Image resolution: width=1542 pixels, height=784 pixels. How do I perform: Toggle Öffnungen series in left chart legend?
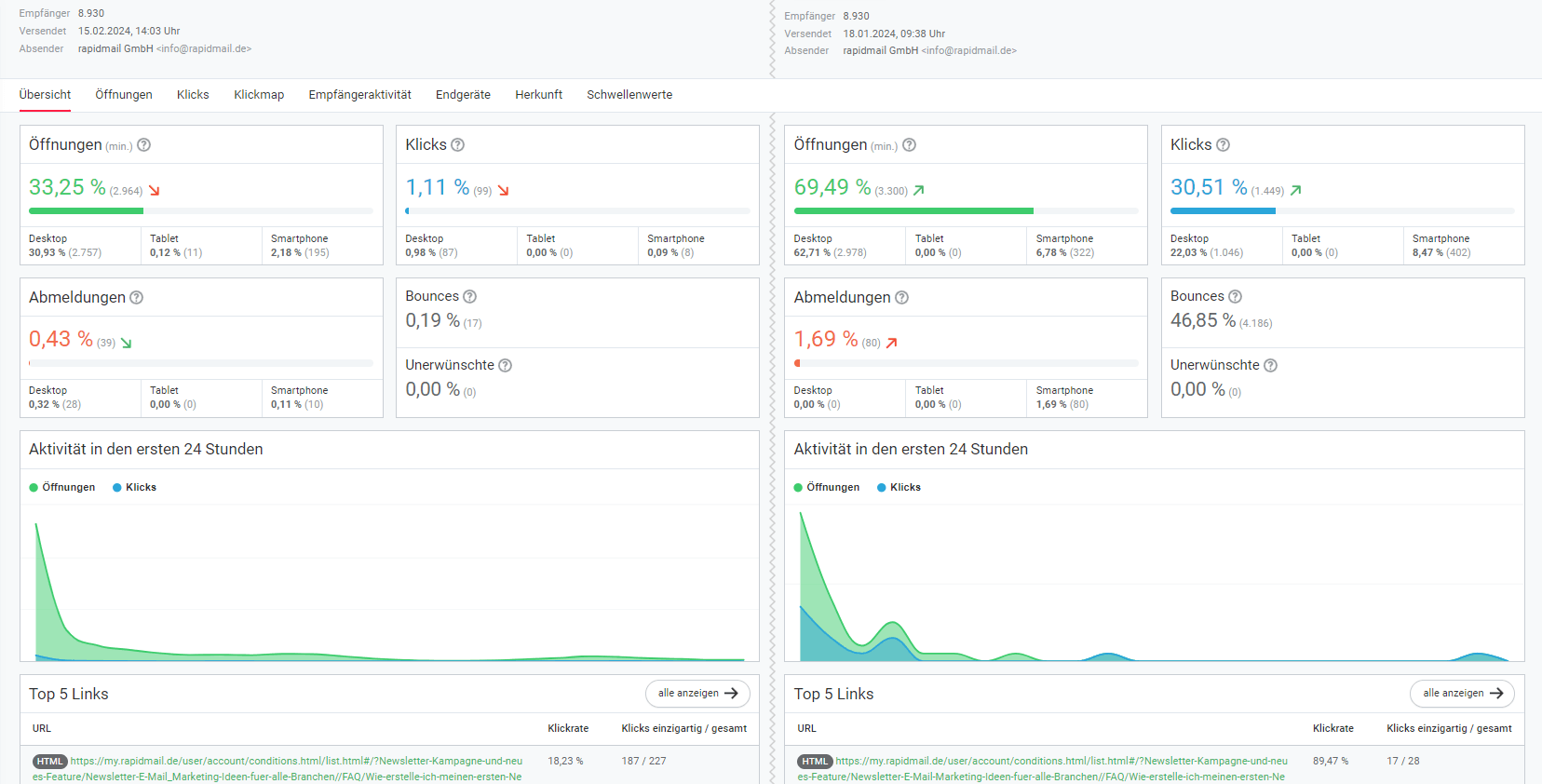pyautogui.click(x=62, y=488)
